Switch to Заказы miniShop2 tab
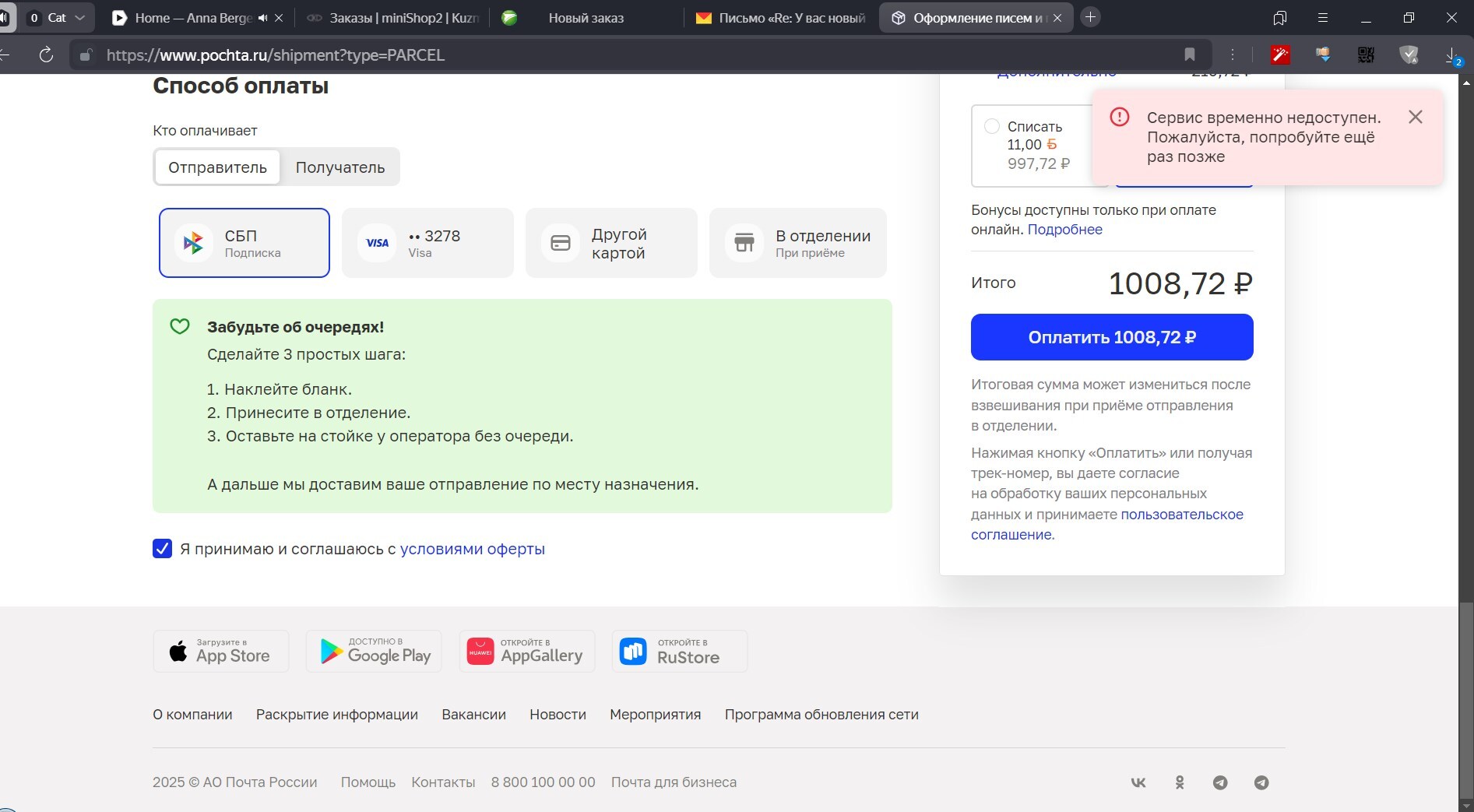This screenshot has height=812, width=1474. [393, 18]
